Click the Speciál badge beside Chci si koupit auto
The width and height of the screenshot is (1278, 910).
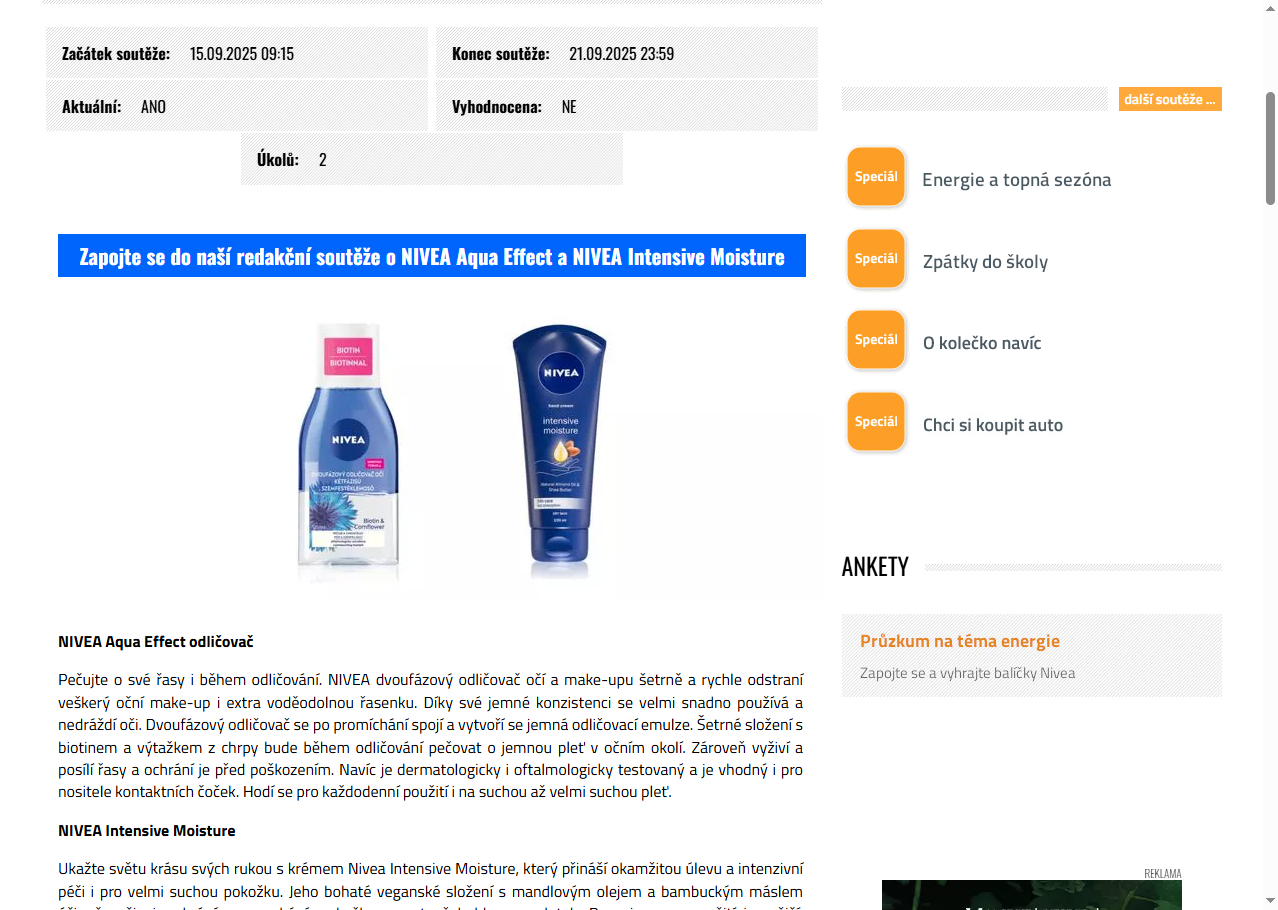(876, 422)
